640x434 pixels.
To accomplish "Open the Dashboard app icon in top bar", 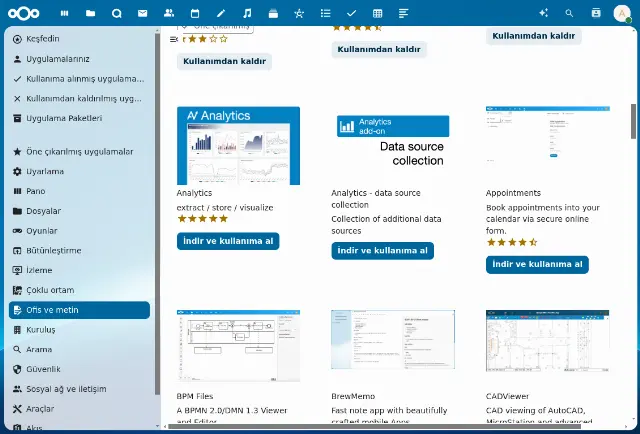I will 64,13.
